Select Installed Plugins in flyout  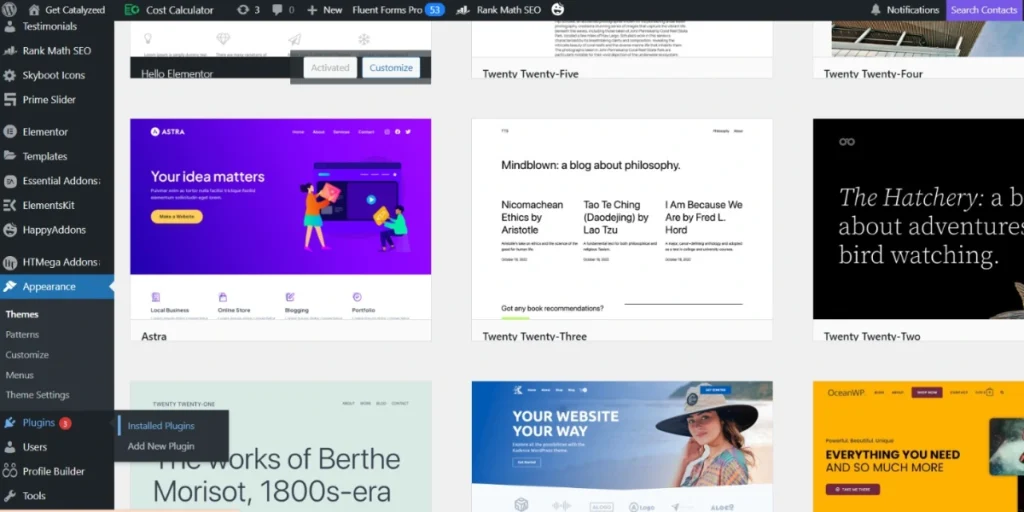pos(161,426)
